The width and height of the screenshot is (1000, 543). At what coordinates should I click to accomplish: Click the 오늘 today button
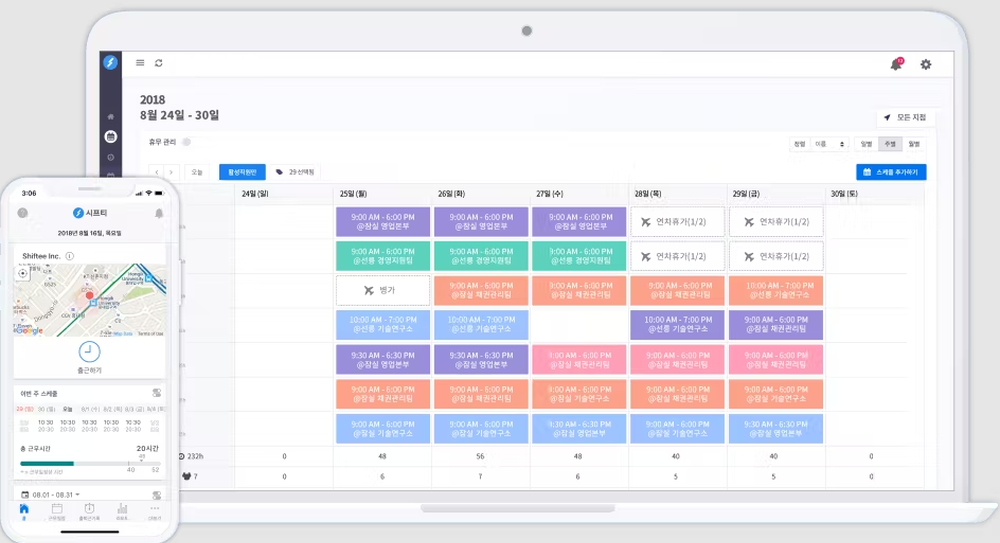197,172
